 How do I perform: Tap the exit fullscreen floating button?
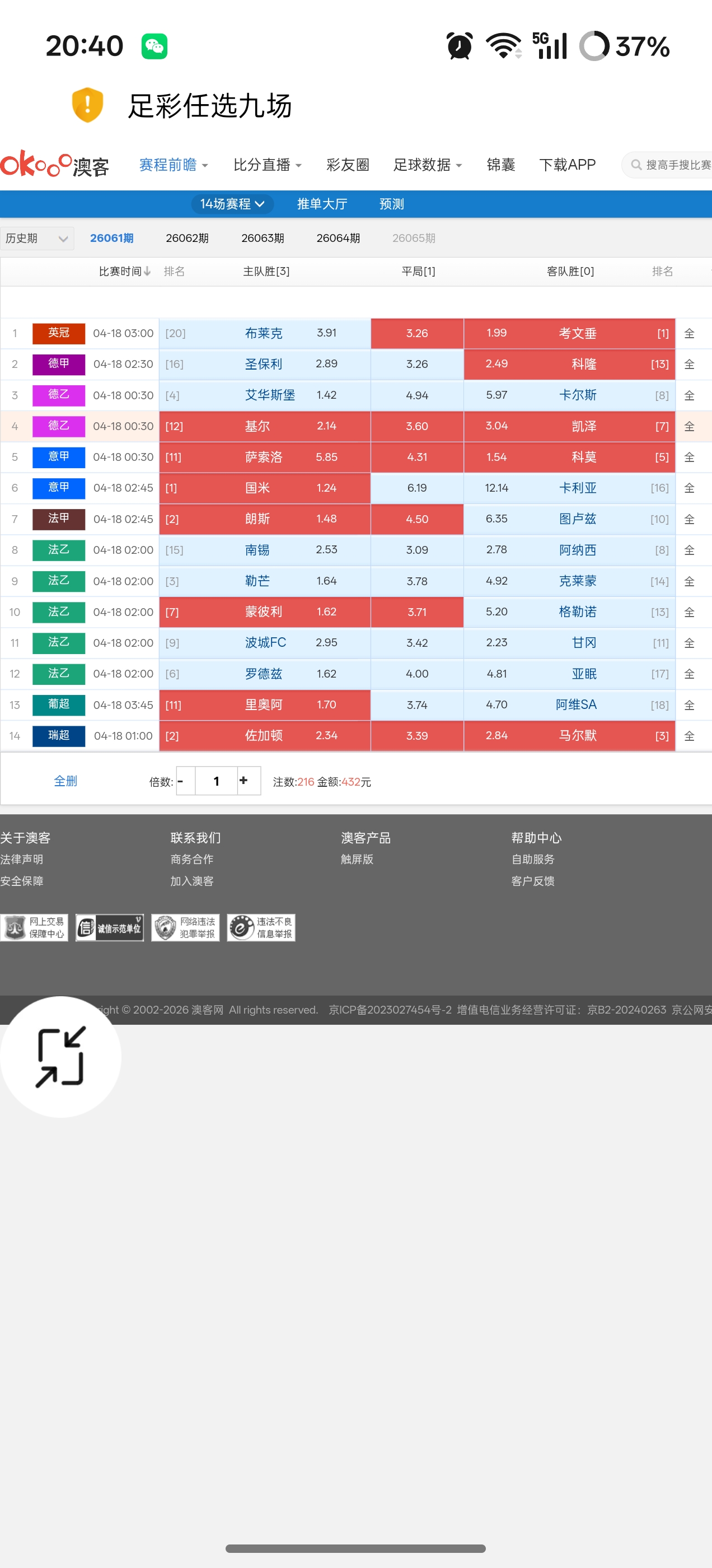(x=60, y=1057)
